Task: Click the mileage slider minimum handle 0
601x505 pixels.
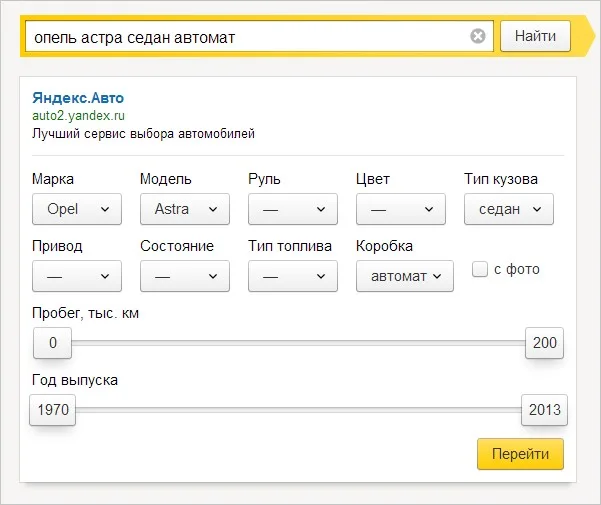Action: pyautogui.click(x=53, y=343)
